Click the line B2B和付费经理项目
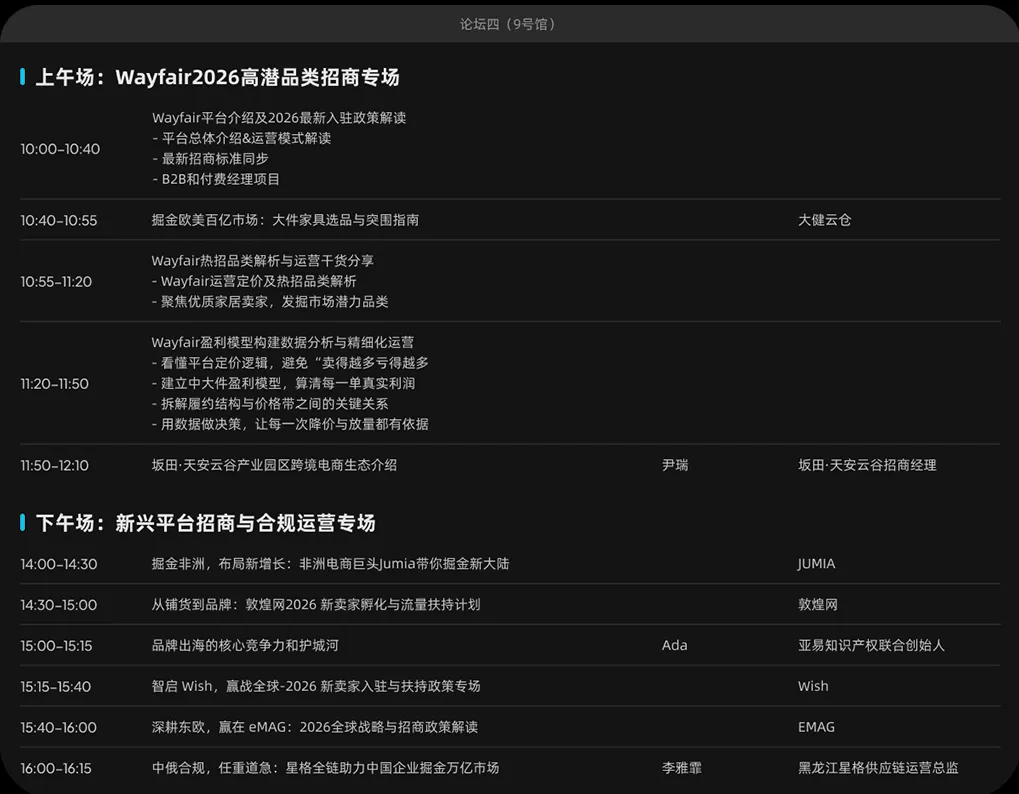The width and height of the screenshot is (1019, 794). 216,179
